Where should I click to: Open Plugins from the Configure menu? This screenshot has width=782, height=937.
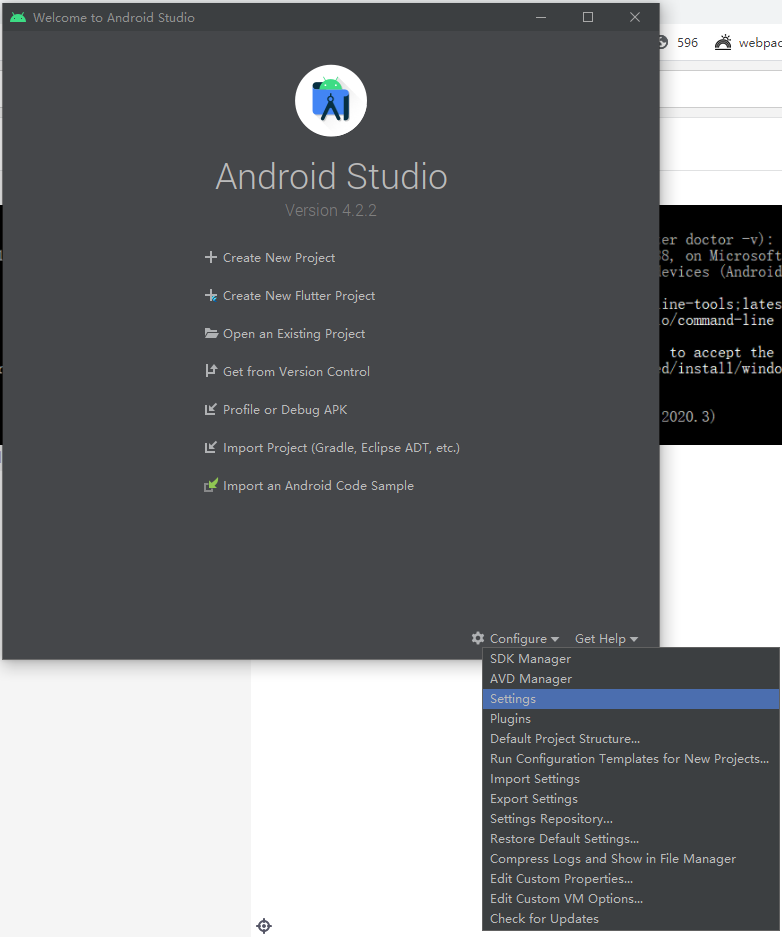pyautogui.click(x=631, y=719)
